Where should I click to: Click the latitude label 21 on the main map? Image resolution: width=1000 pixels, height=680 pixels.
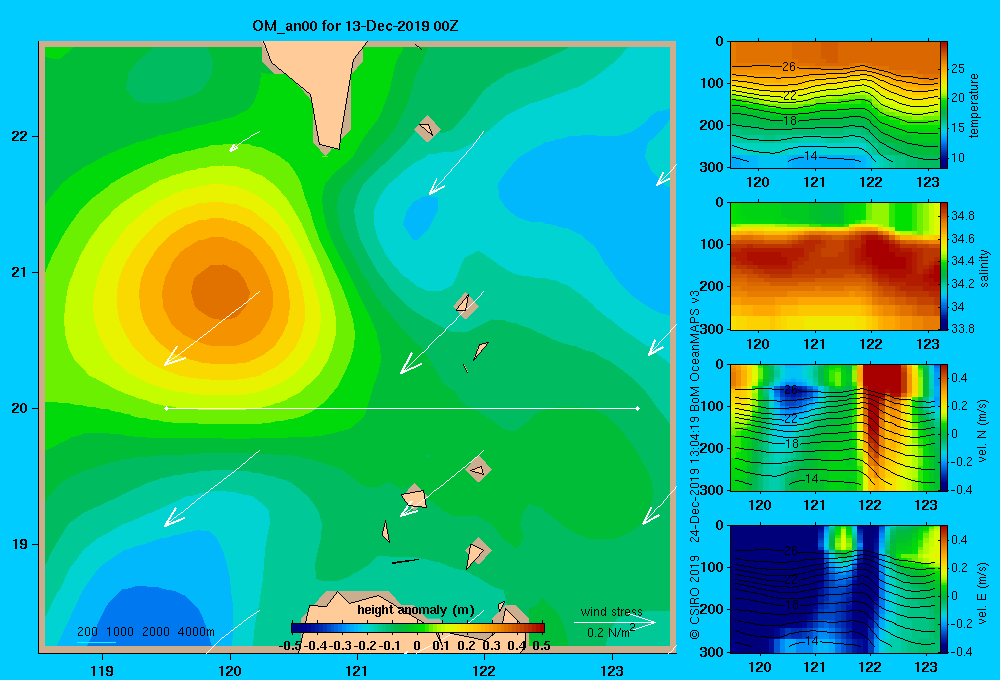pyautogui.click(x=20, y=272)
